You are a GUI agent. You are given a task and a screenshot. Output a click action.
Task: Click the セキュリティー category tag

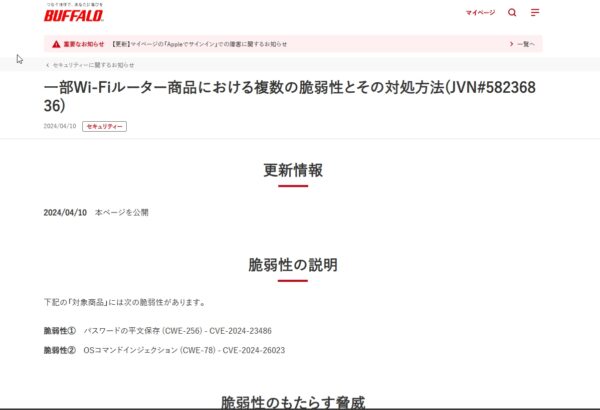click(x=104, y=126)
